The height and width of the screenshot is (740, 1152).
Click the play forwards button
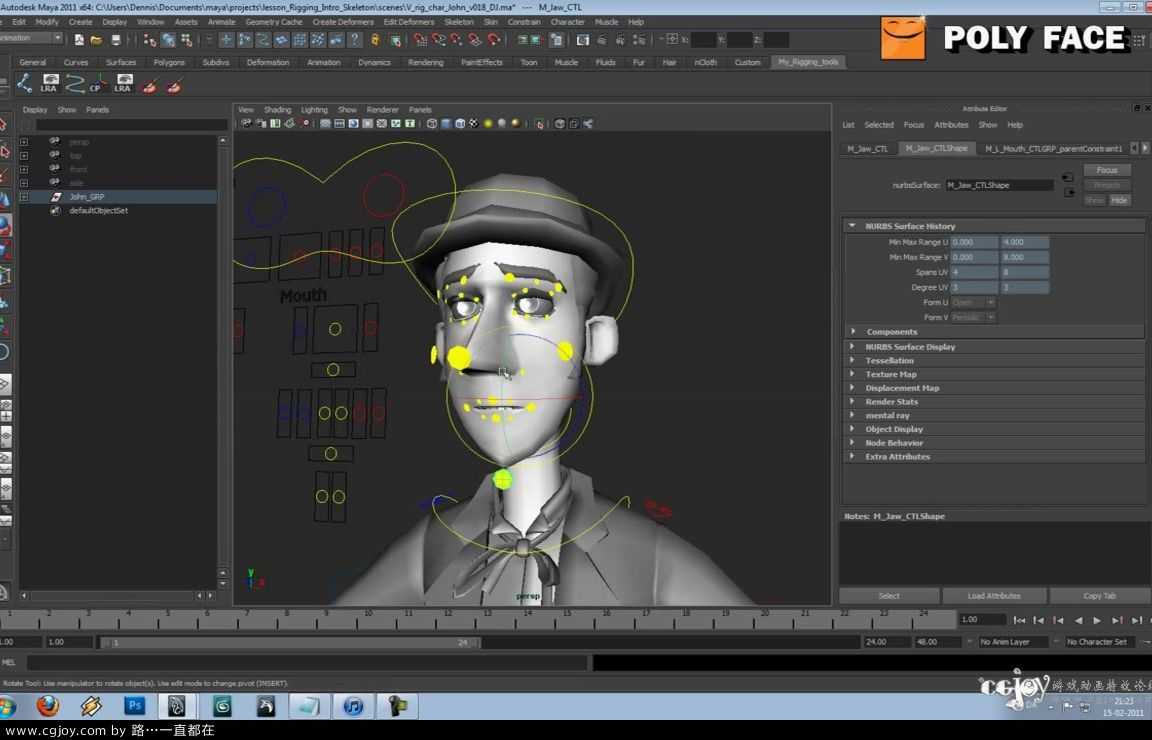coord(1097,620)
